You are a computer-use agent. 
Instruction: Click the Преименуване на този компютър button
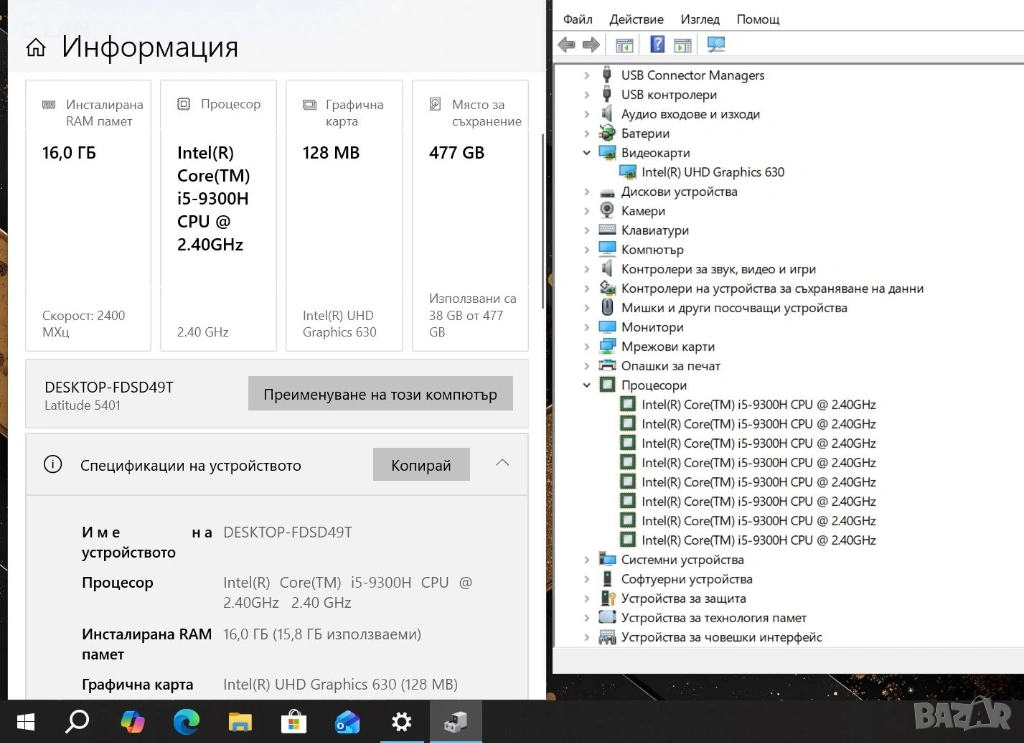point(380,394)
